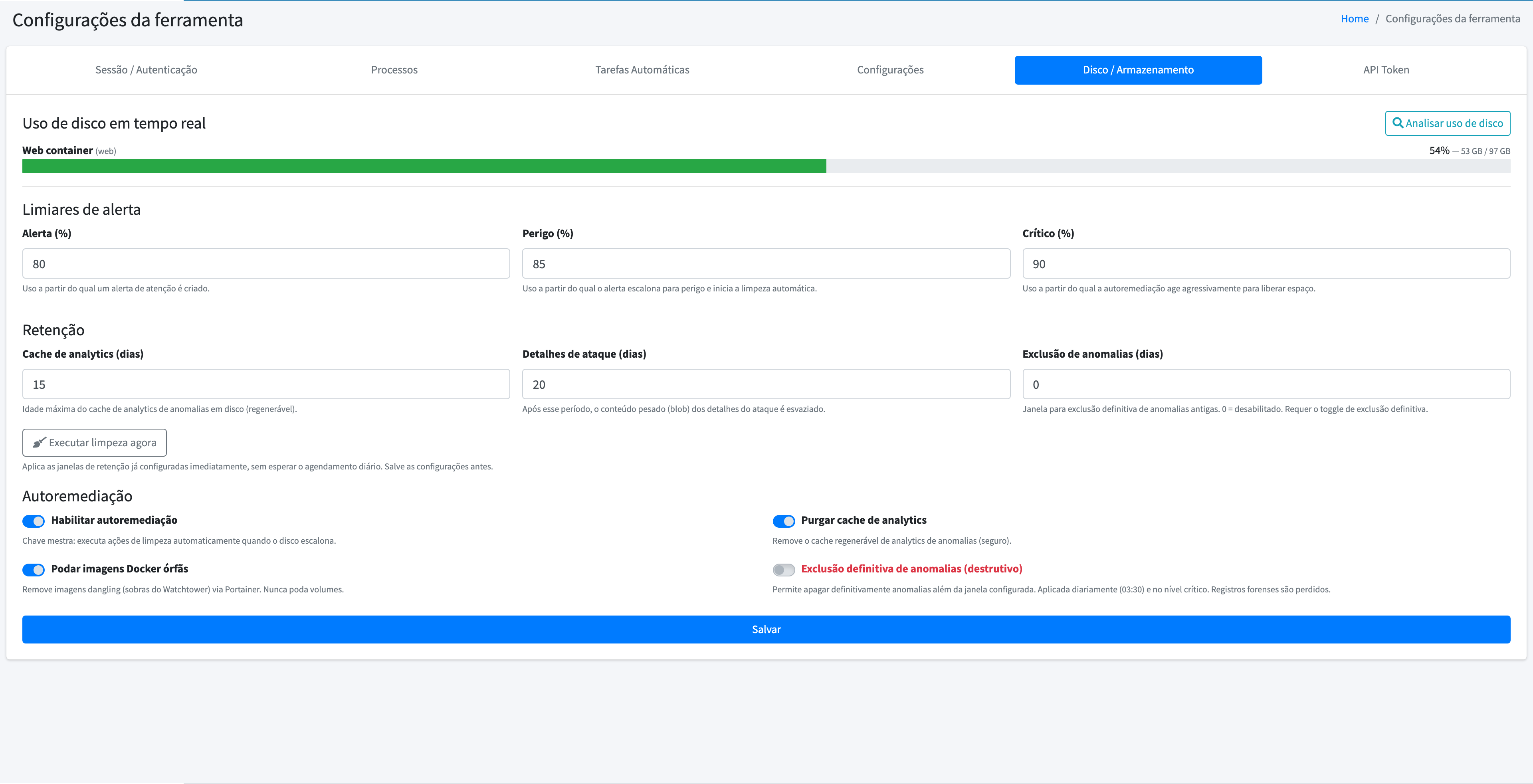This screenshot has width=1533, height=784.
Task: Select the Configurações tab
Action: click(890, 70)
